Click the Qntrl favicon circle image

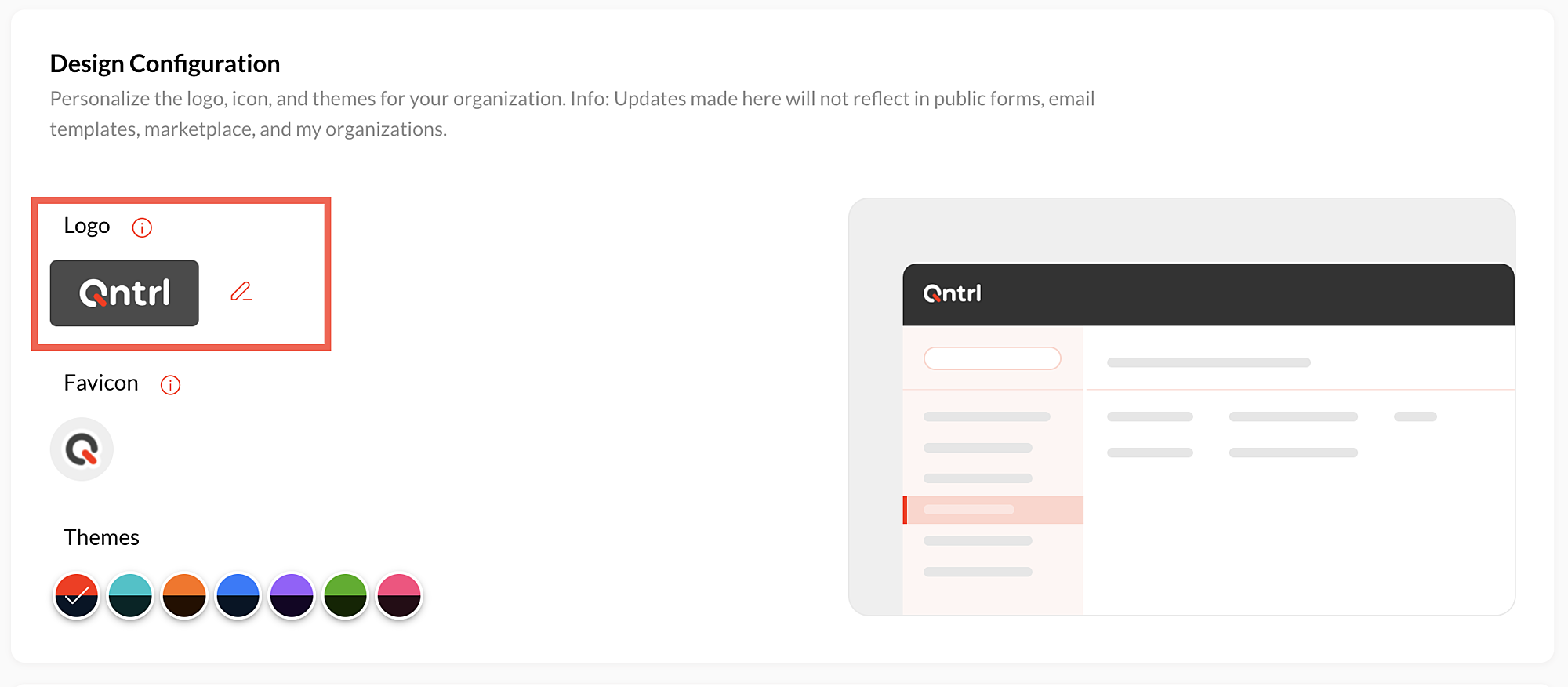82,449
